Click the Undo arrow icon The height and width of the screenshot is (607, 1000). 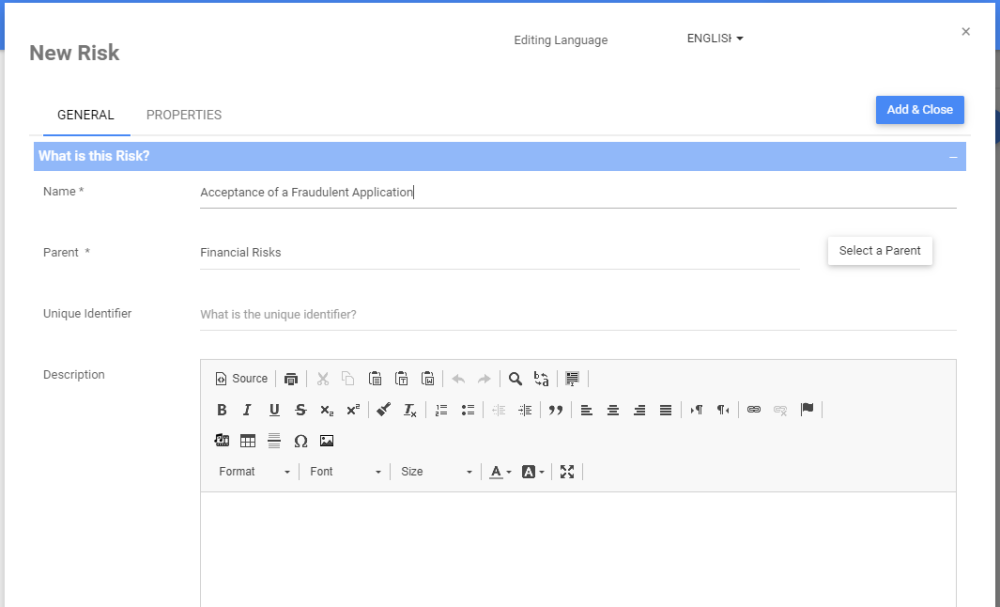click(458, 379)
